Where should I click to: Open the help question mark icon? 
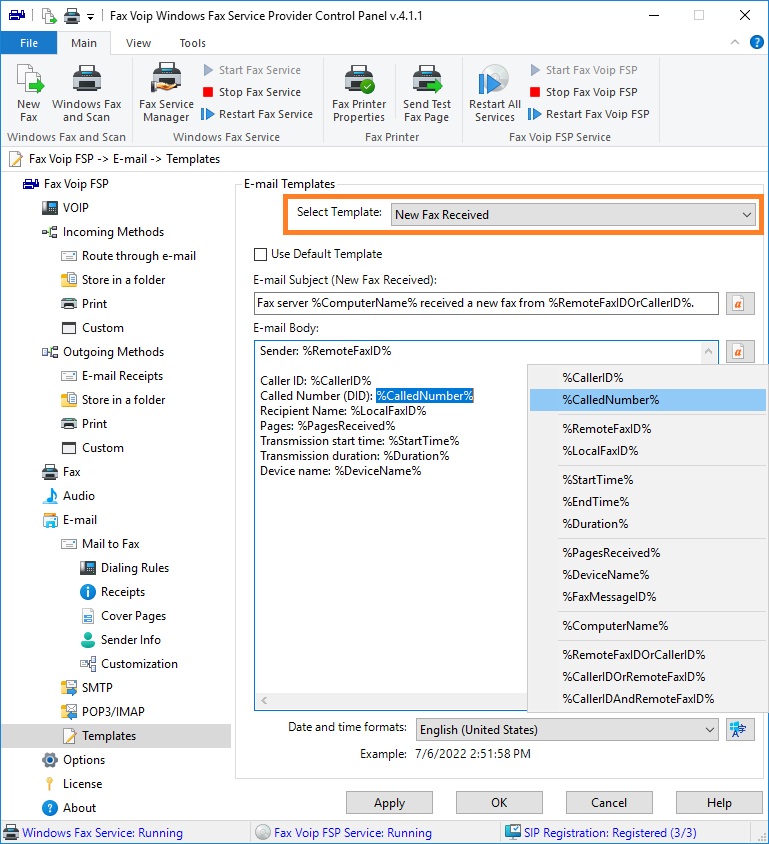click(x=757, y=42)
